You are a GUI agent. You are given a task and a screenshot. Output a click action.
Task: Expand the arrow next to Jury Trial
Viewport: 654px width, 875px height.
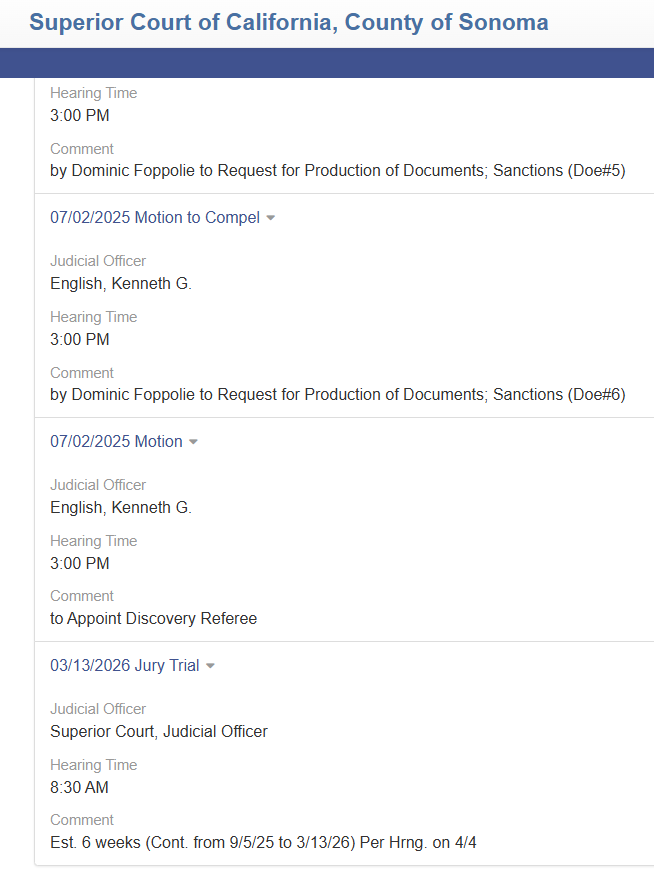click(210, 666)
